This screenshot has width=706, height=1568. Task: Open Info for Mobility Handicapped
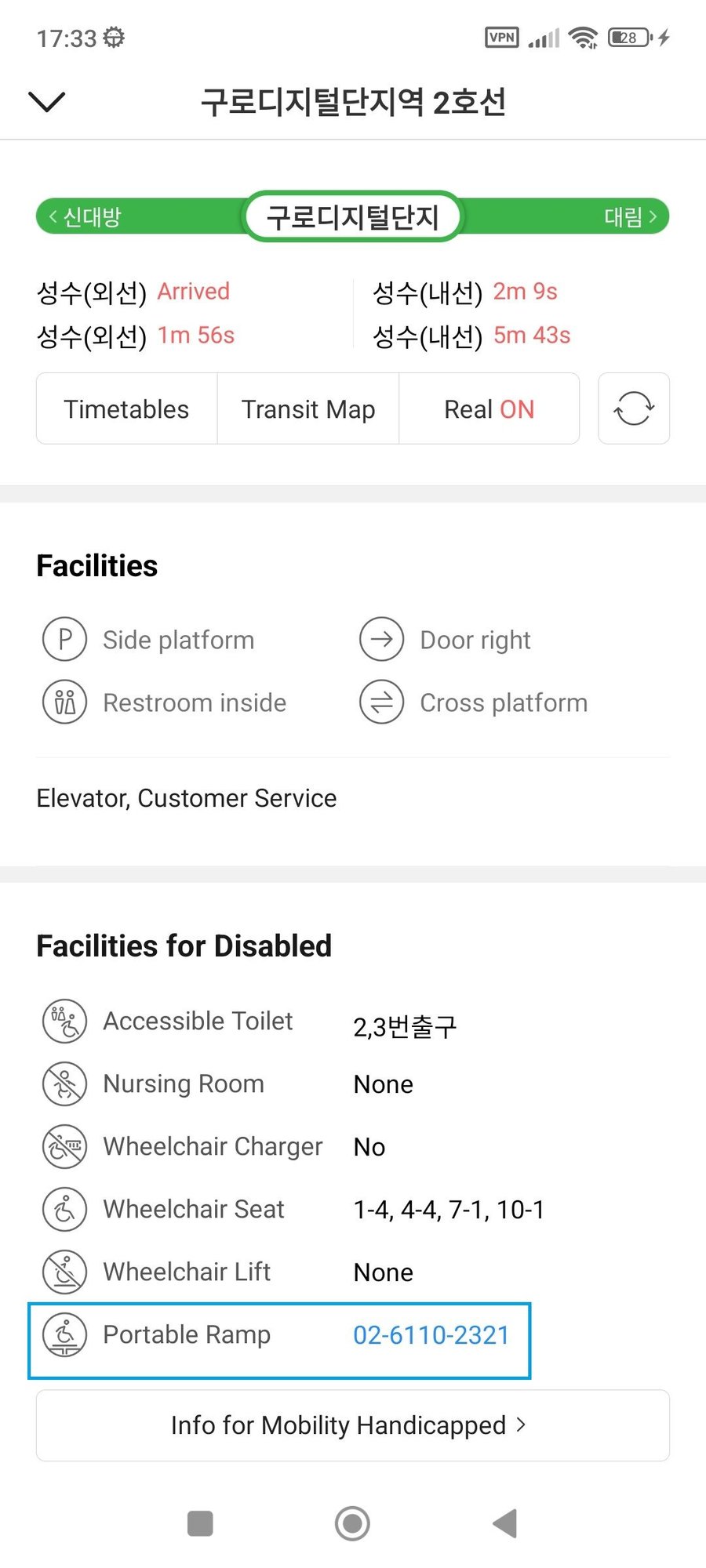pyautogui.click(x=353, y=1425)
